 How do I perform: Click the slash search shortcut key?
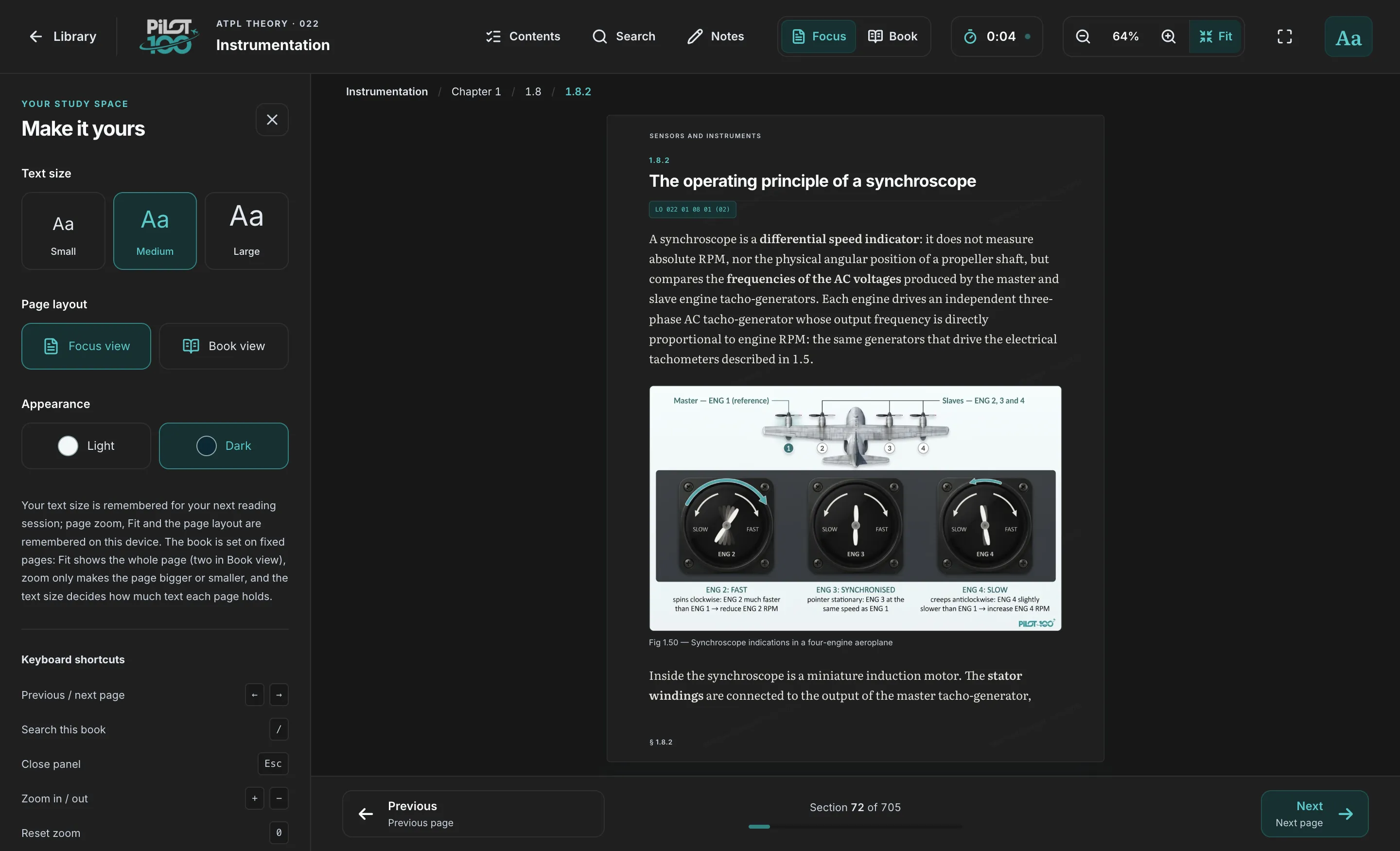pyautogui.click(x=279, y=729)
